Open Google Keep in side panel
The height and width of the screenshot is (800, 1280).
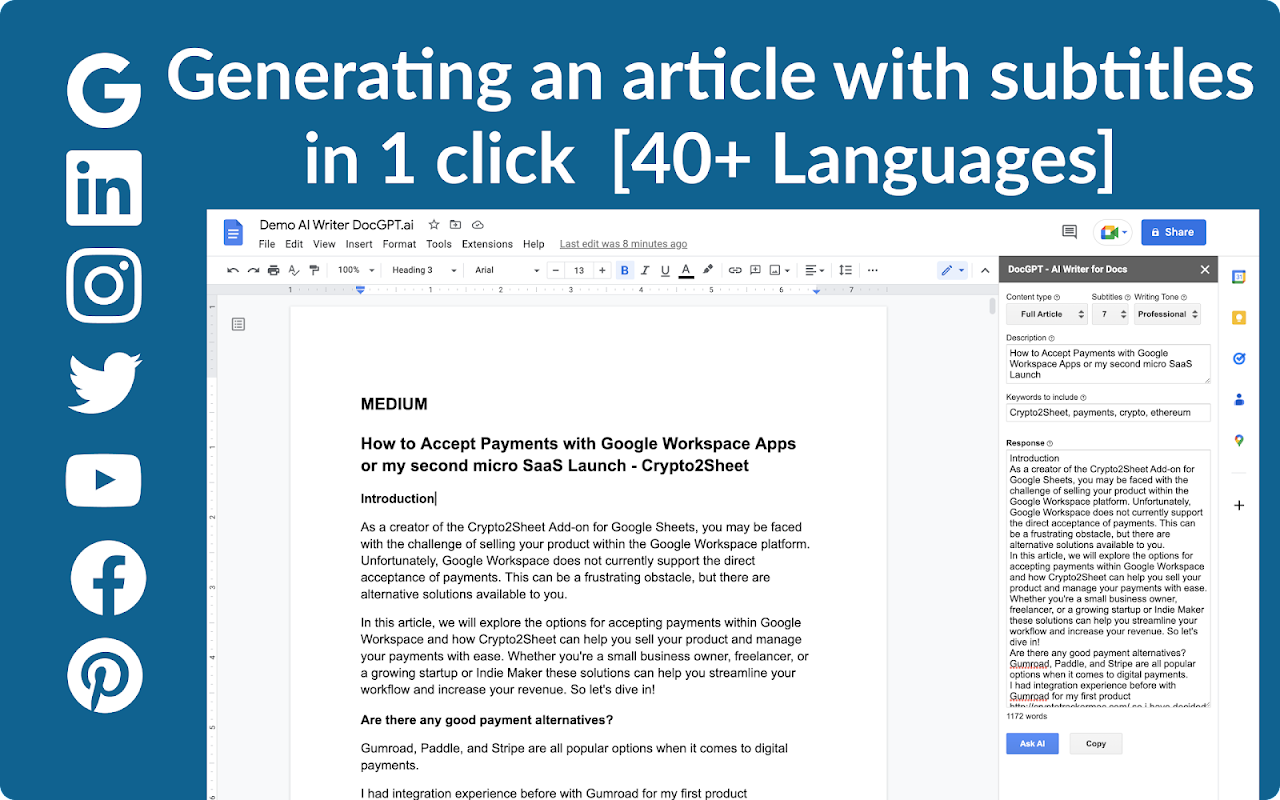click(1239, 318)
